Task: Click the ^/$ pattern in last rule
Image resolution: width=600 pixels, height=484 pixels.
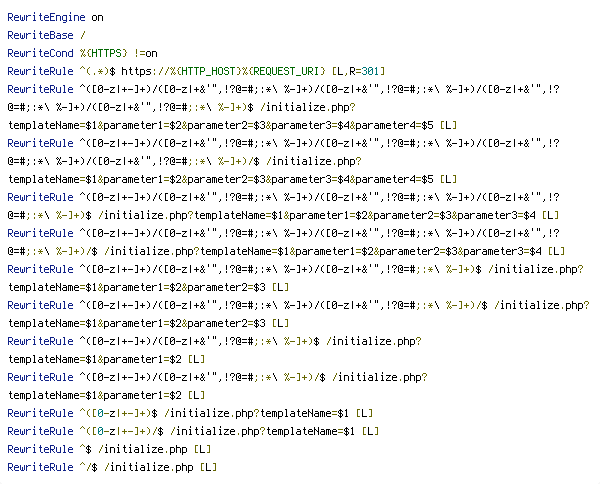Action: (x=88, y=467)
